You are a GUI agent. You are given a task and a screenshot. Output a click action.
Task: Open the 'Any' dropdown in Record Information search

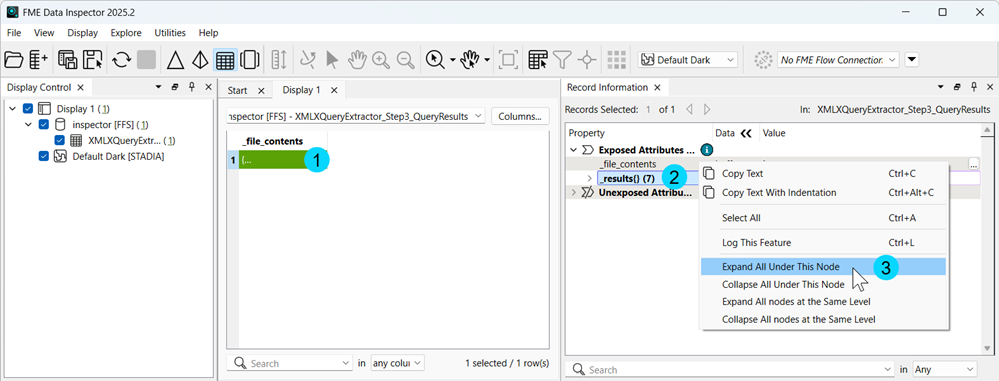pyautogui.click(x=944, y=370)
